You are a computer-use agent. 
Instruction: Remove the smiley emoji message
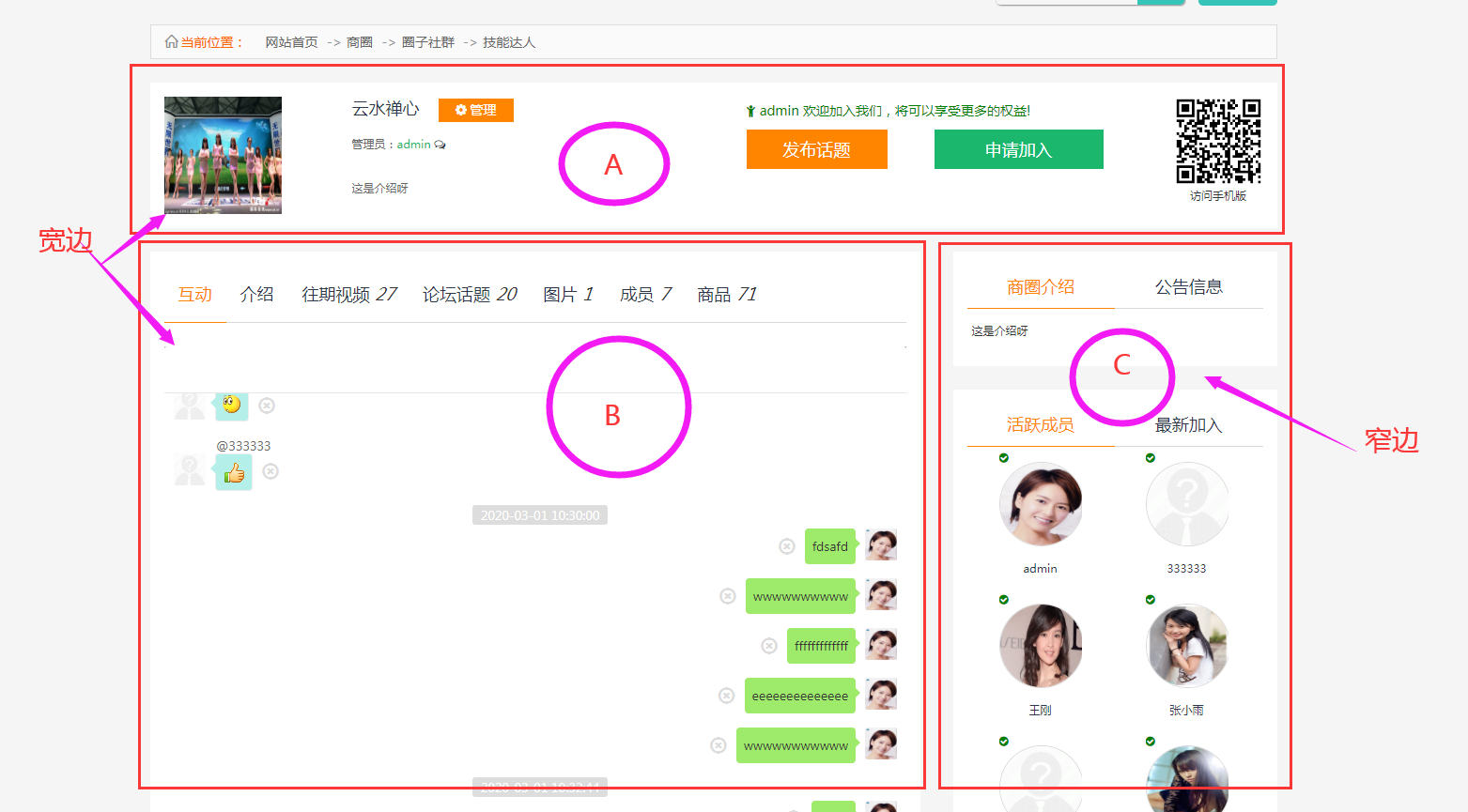click(267, 406)
